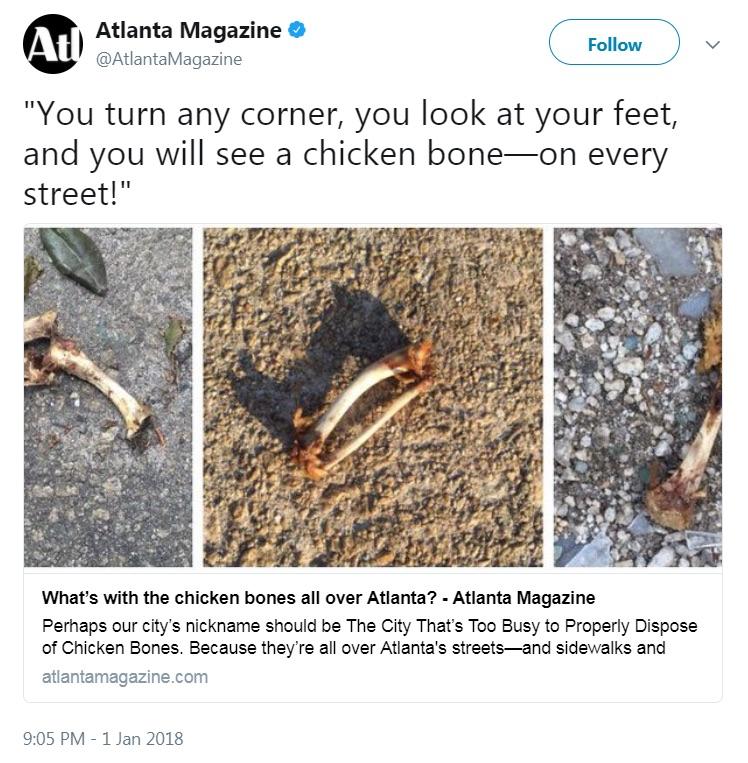Click the quoted tweet text
This screenshot has width=748, height=763.
point(350,154)
